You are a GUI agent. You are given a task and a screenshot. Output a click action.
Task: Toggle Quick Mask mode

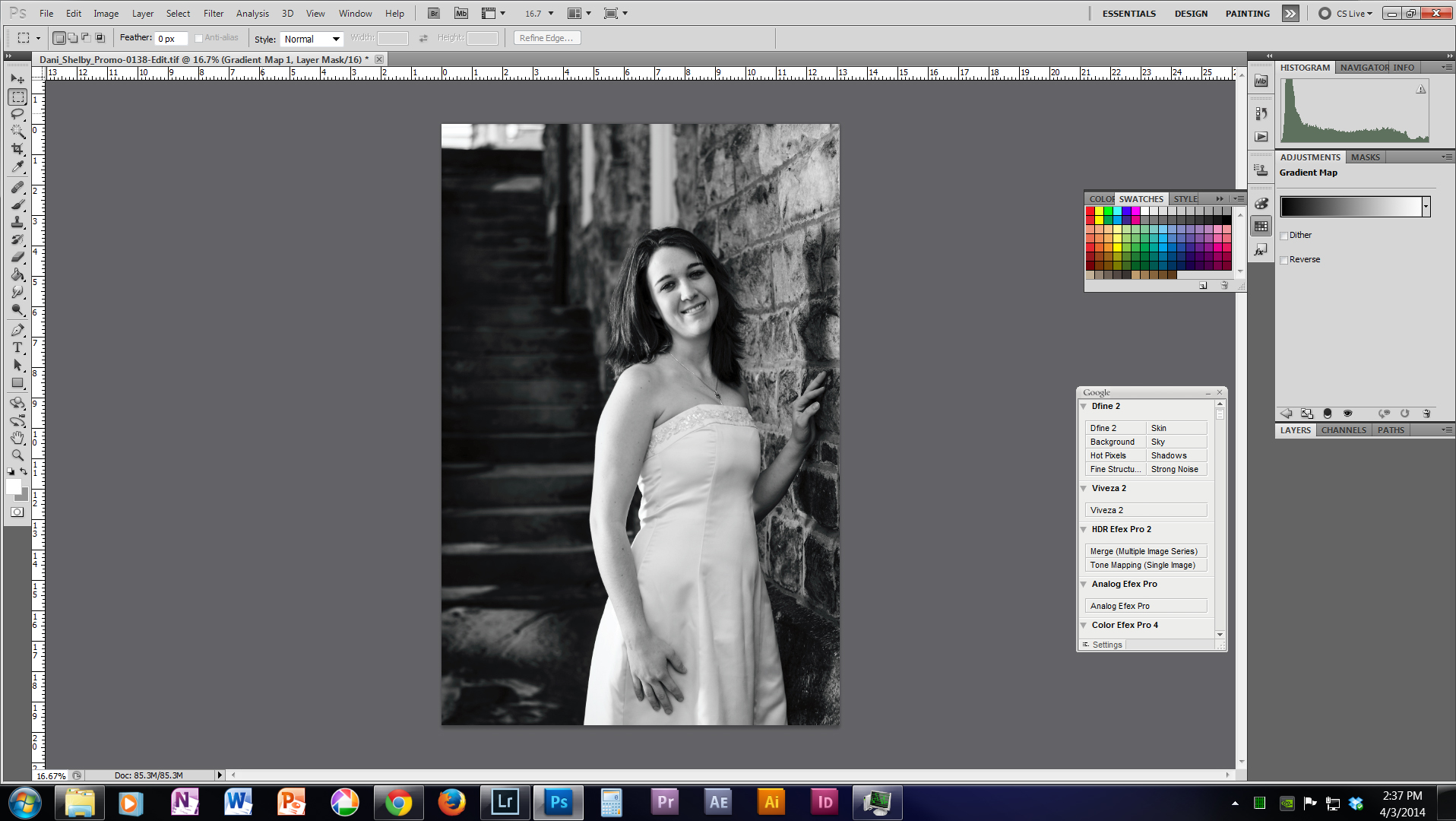[17, 512]
